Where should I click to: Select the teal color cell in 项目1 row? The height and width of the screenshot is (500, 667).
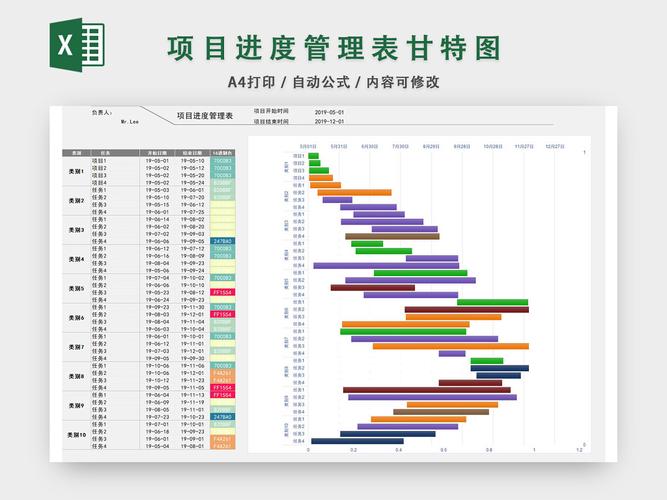(222, 161)
